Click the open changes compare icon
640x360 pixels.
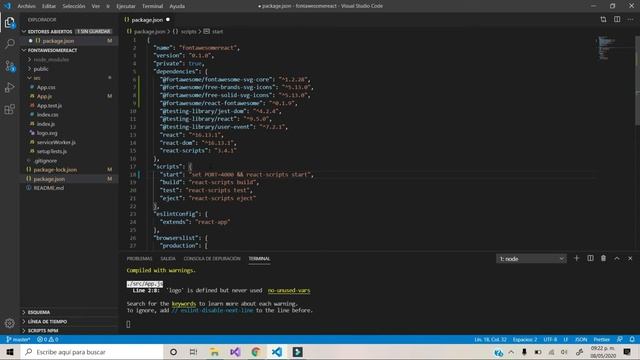(603, 20)
